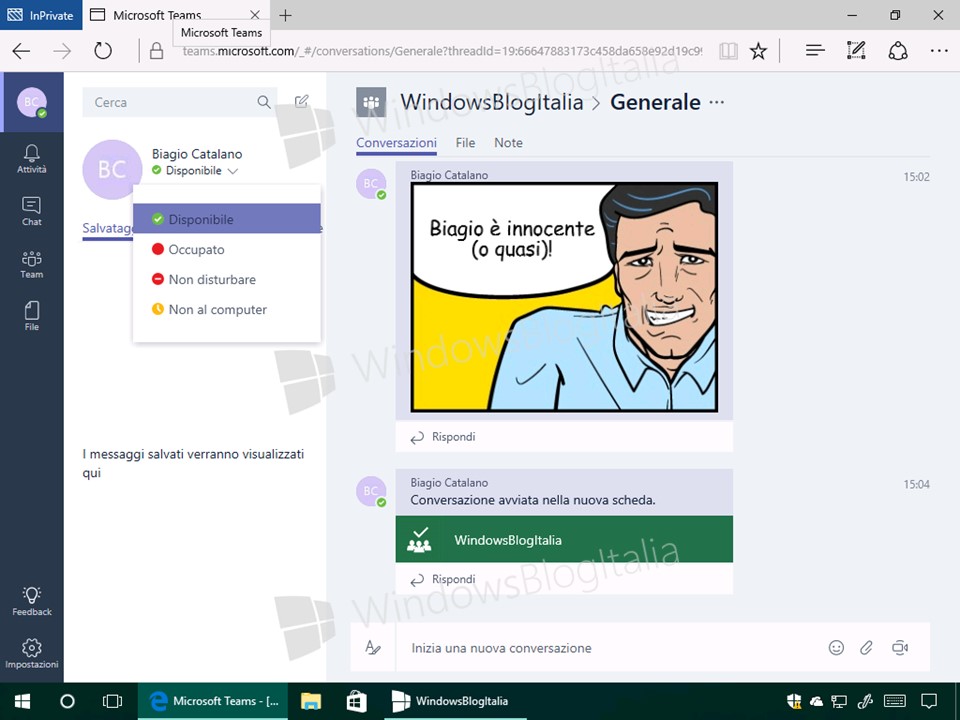
Task: Open the Action Center notifications icon
Action: click(x=929, y=701)
